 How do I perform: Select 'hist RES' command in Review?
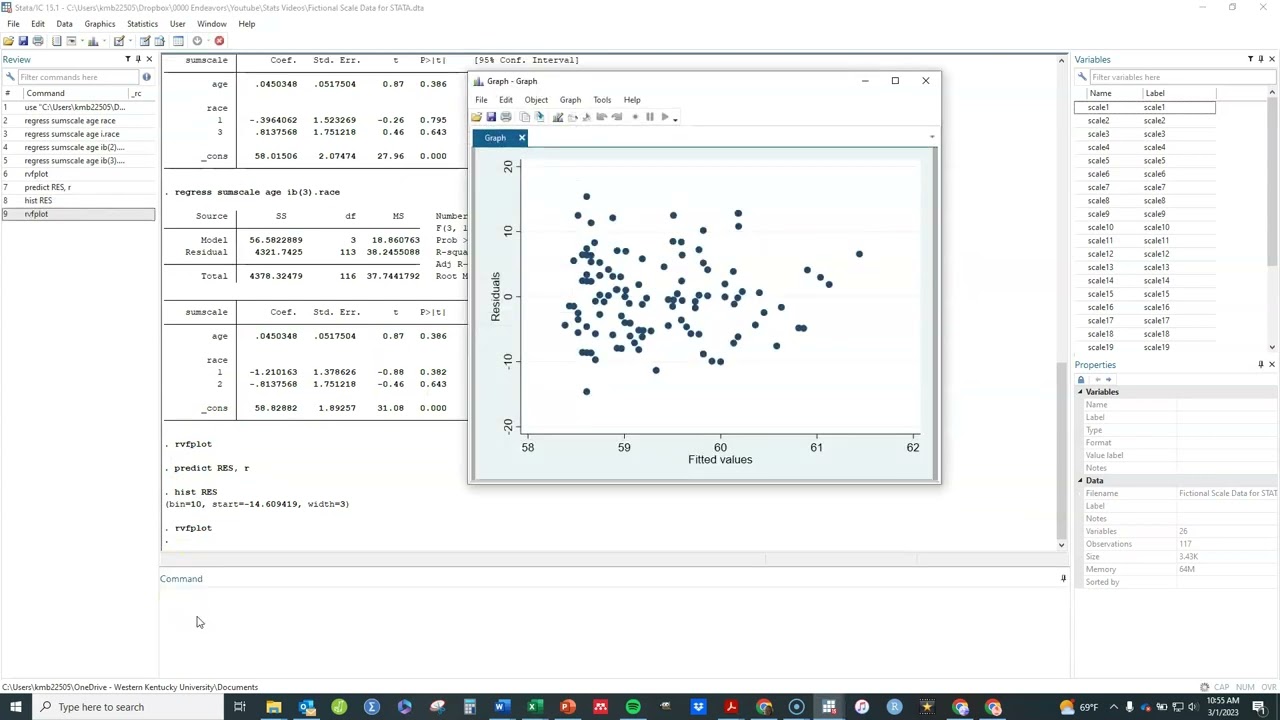pyautogui.click(x=78, y=200)
